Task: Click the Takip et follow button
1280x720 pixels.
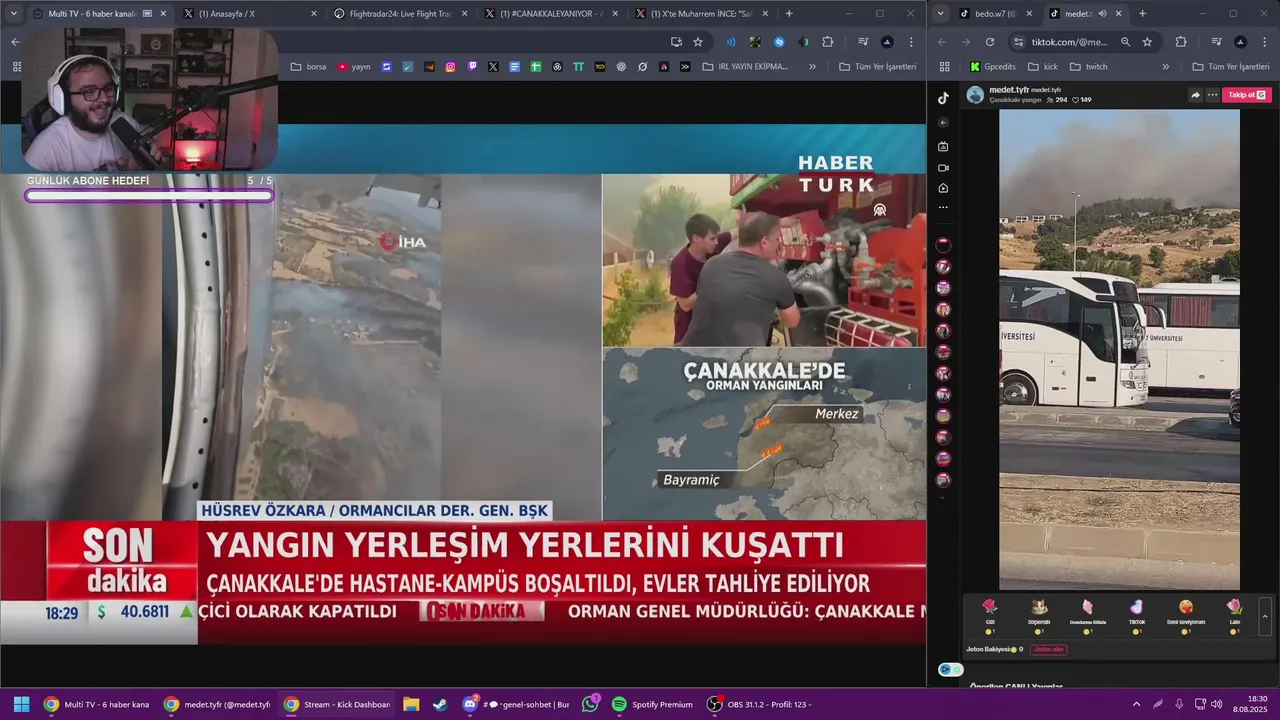Action: point(1246,95)
